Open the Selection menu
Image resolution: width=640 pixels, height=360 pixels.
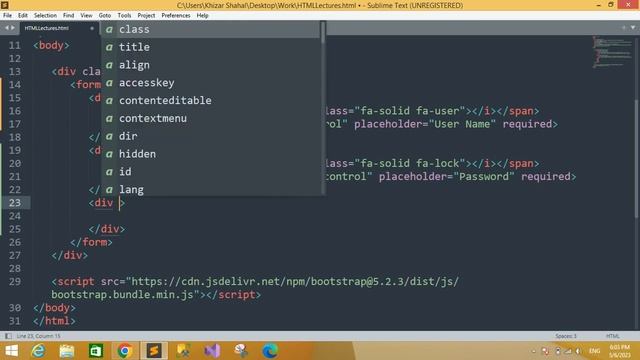(x=45, y=16)
